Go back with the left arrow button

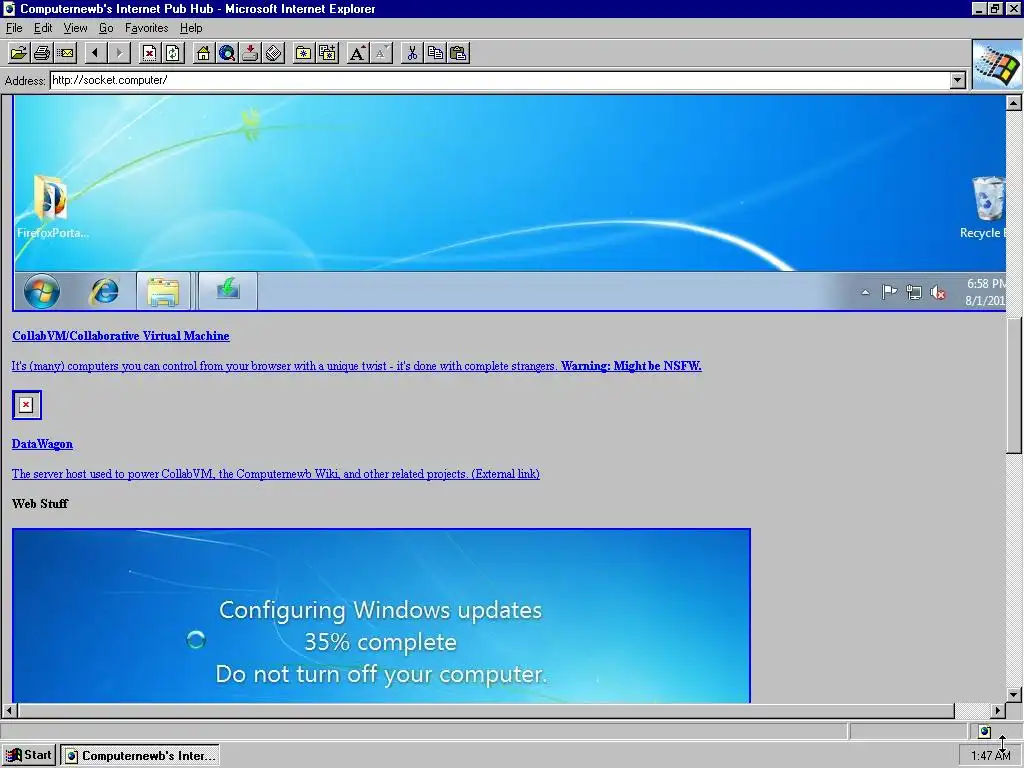[x=95, y=54]
